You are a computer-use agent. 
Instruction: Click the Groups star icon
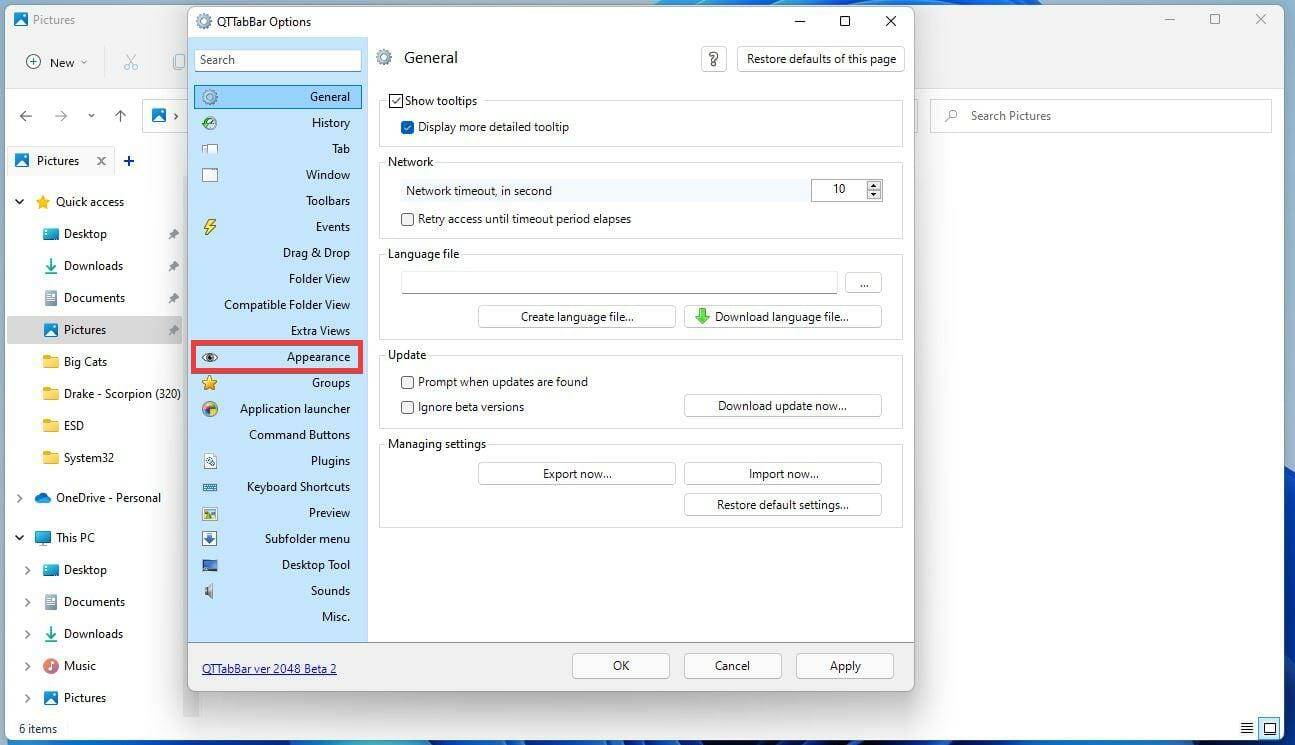point(209,382)
